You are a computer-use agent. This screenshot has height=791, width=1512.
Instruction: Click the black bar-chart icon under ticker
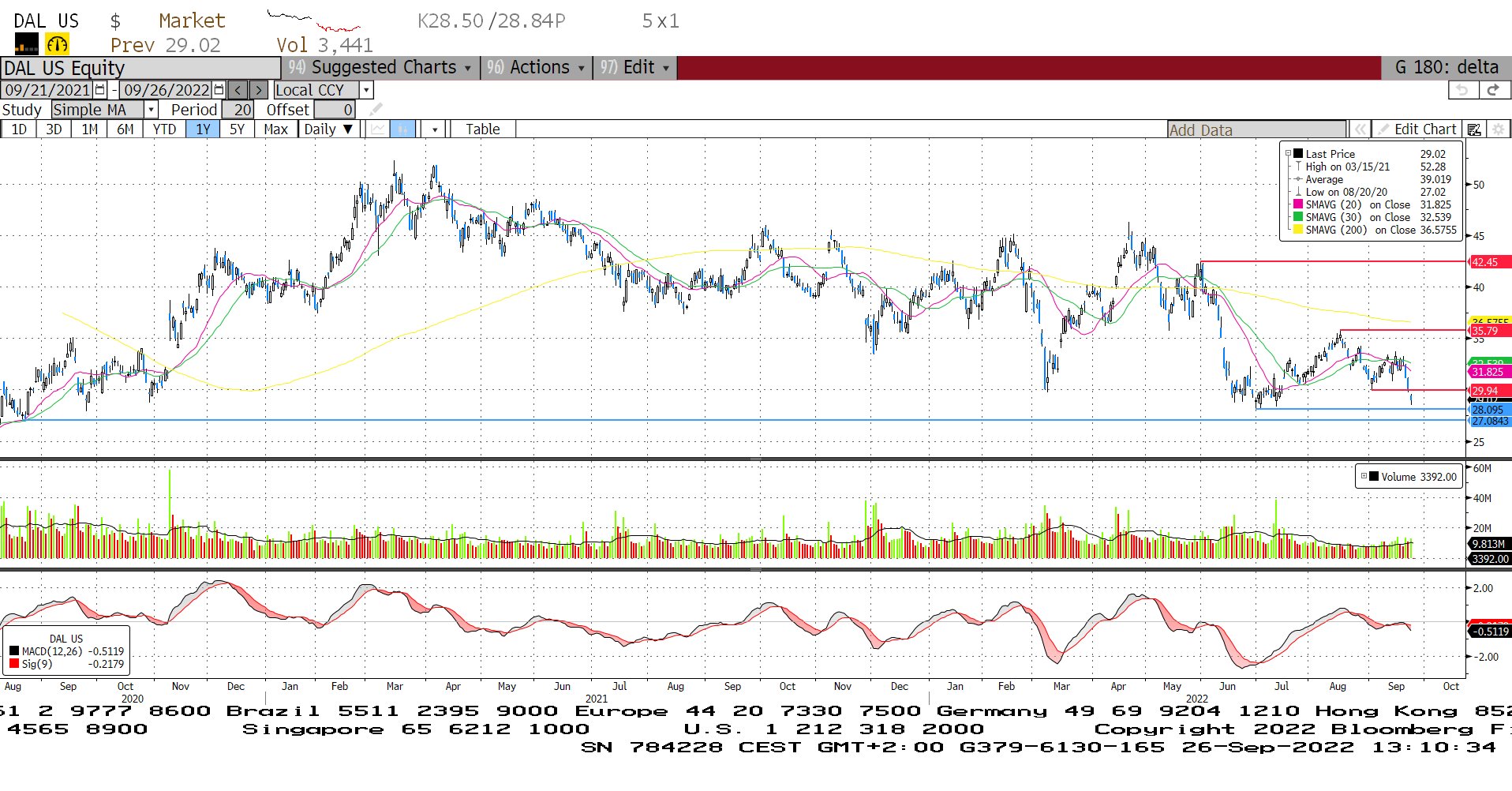coord(26,45)
